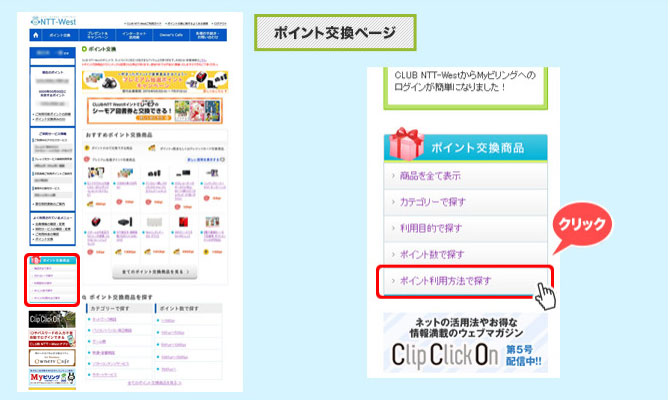Open the インターネット活用術 navigation tab
This screenshot has width=670, height=400.
point(134,35)
